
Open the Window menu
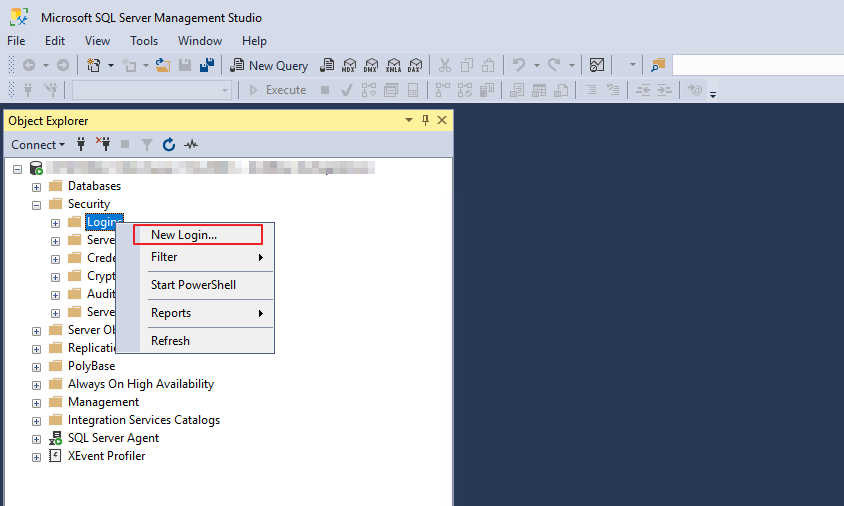pyautogui.click(x=200, y=41)
